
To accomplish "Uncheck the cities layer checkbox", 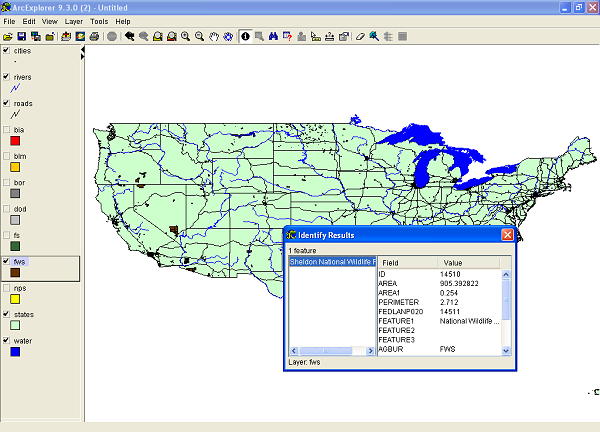I will pos(8,50).
